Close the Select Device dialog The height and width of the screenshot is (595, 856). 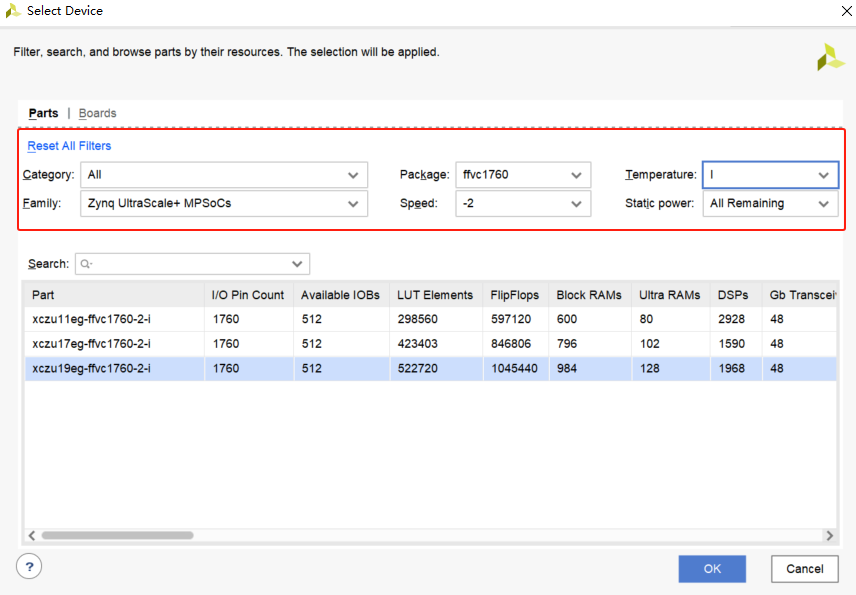(846, 11)
